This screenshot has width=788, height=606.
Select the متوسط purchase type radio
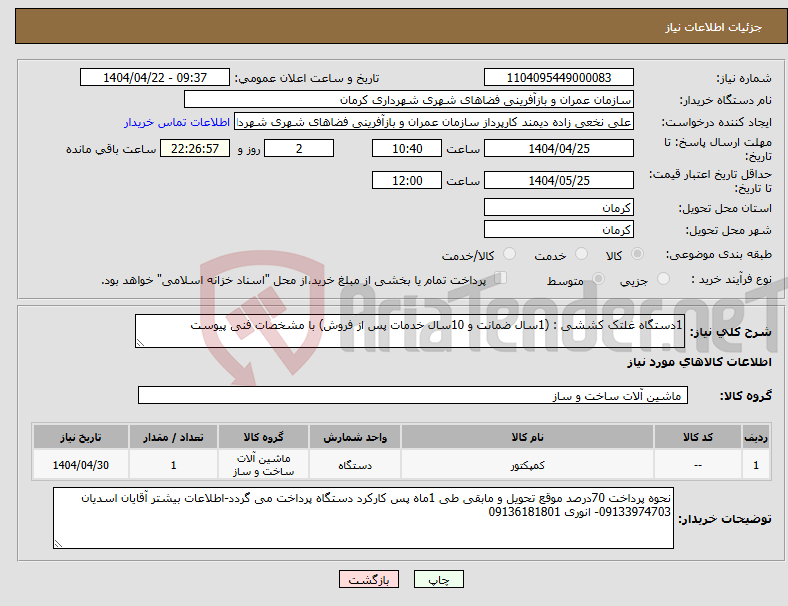pyautogui.click(x=598, y=279)
